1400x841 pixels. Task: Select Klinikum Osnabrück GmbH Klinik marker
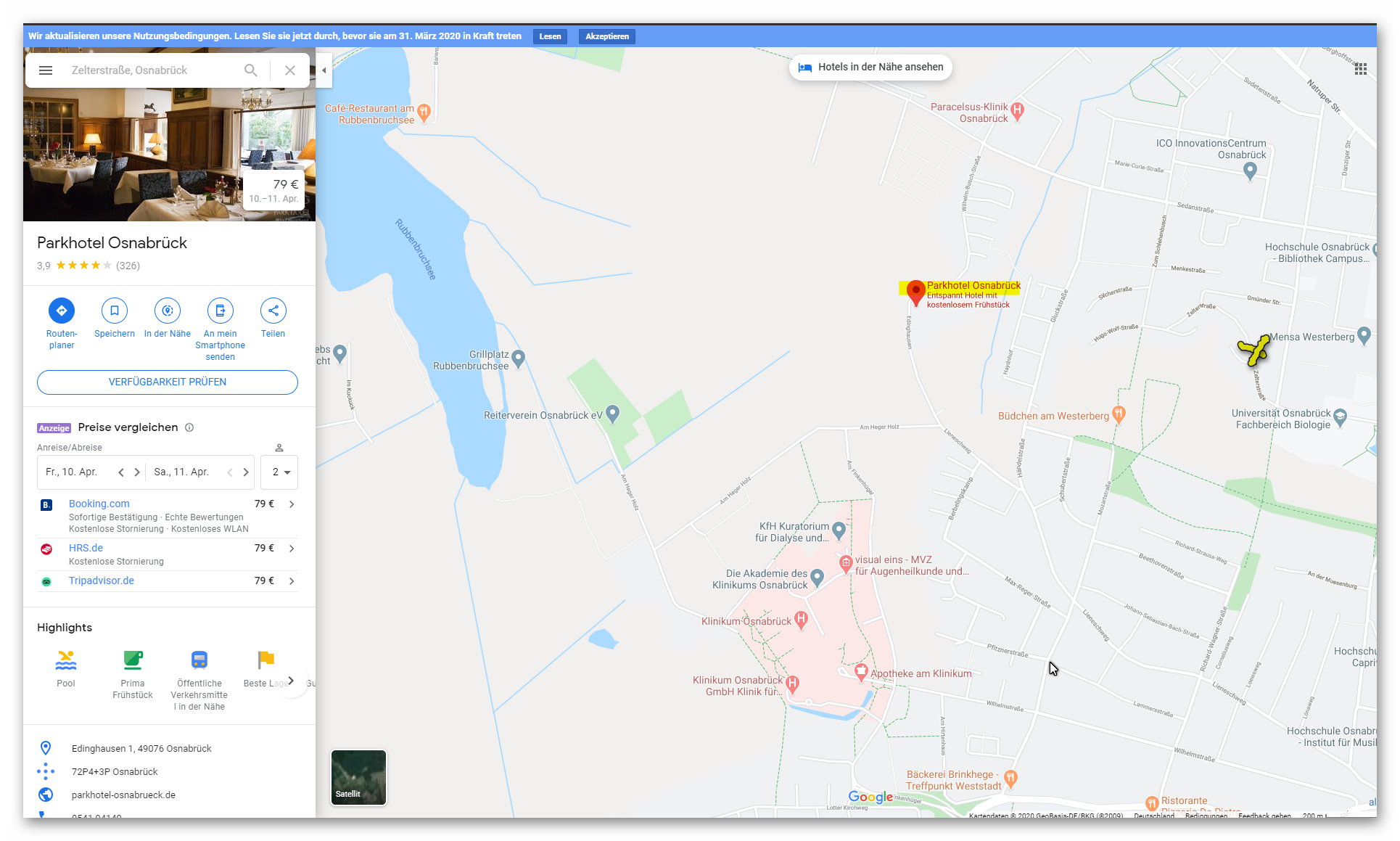pyautogui.click(x=793, y=684)
